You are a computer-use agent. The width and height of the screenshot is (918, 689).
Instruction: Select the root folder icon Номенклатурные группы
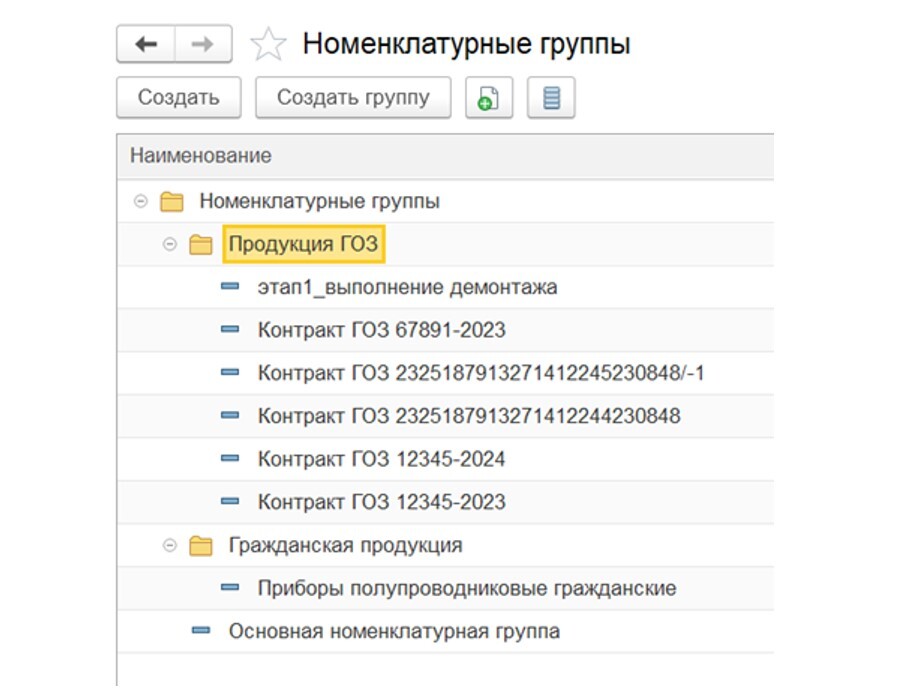coord(172,201)
